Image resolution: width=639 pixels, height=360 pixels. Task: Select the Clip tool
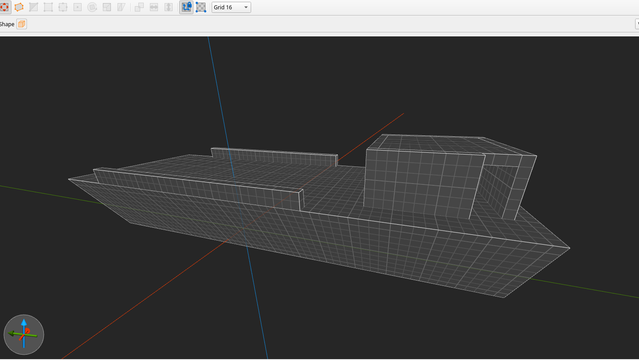[33, 7]
